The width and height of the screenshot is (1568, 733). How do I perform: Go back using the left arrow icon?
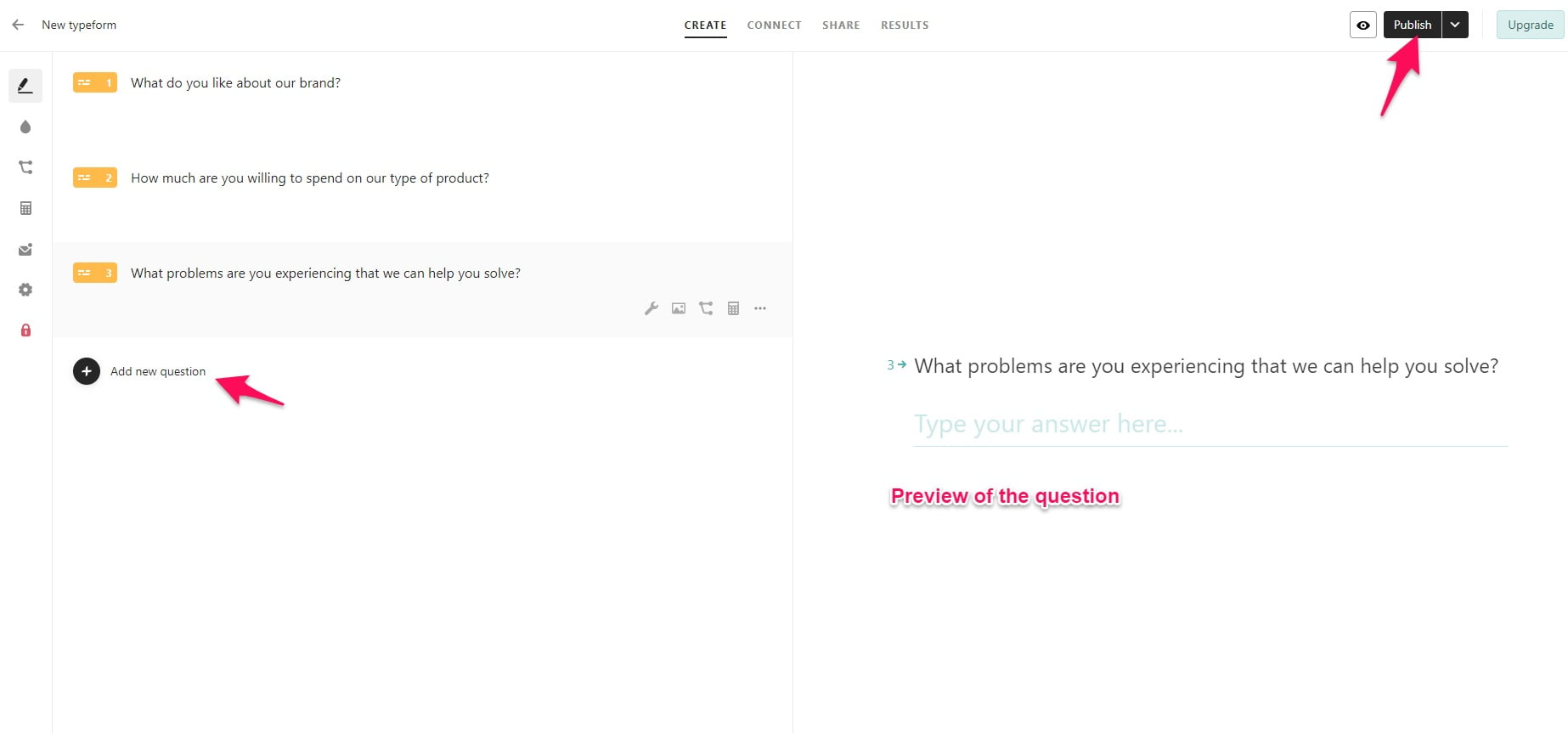pyautogui.click(x=18, y=25)
